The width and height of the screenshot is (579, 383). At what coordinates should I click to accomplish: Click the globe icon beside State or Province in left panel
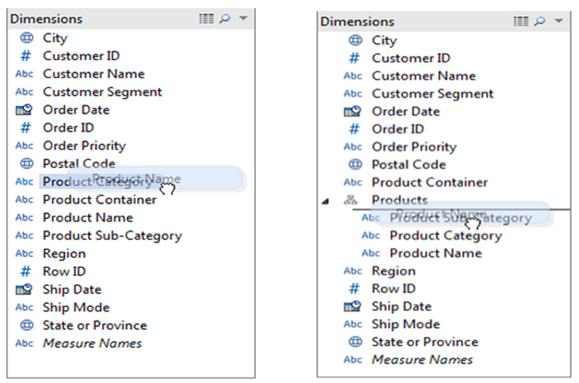click(27, 325)
